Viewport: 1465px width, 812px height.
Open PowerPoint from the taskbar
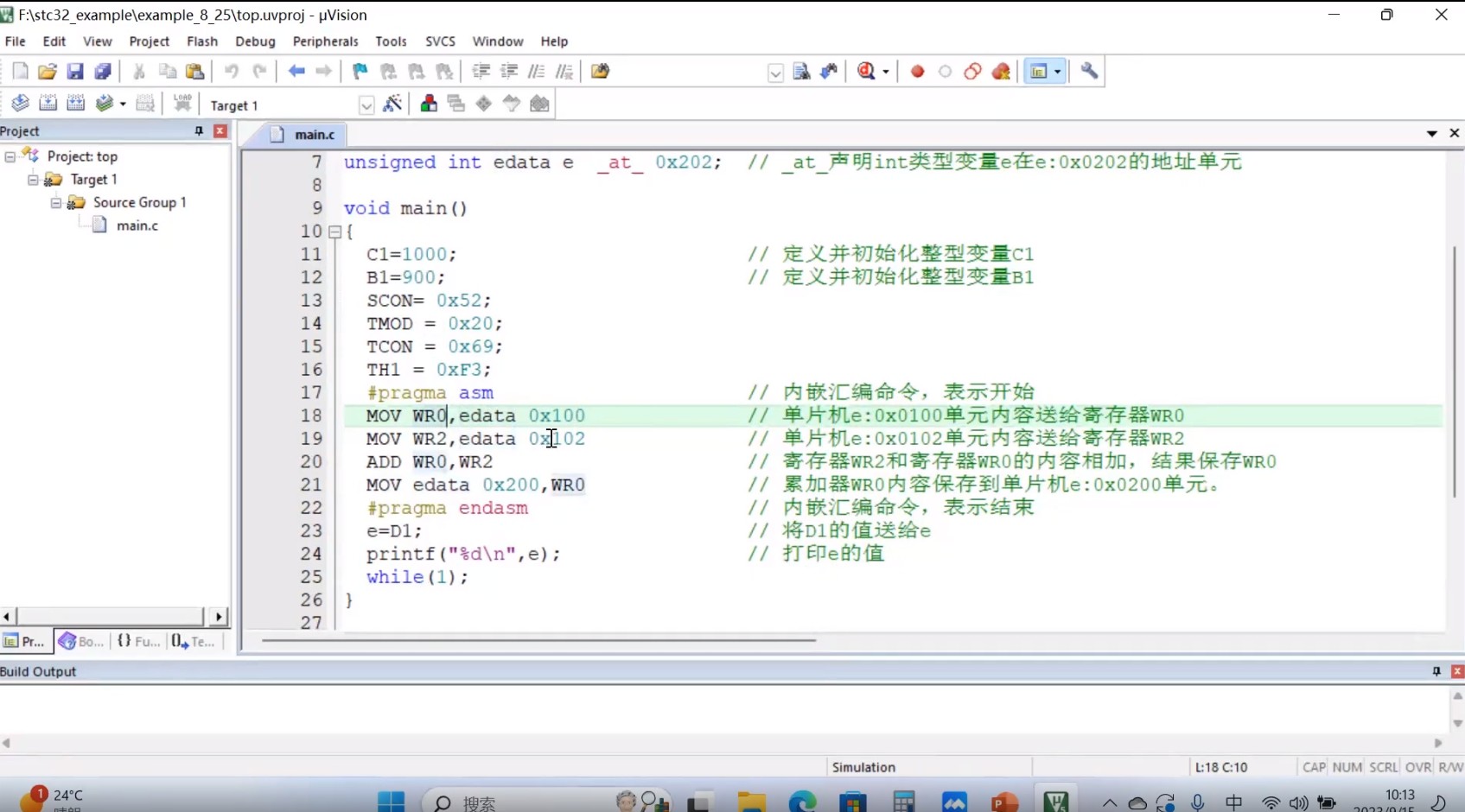1004,802
